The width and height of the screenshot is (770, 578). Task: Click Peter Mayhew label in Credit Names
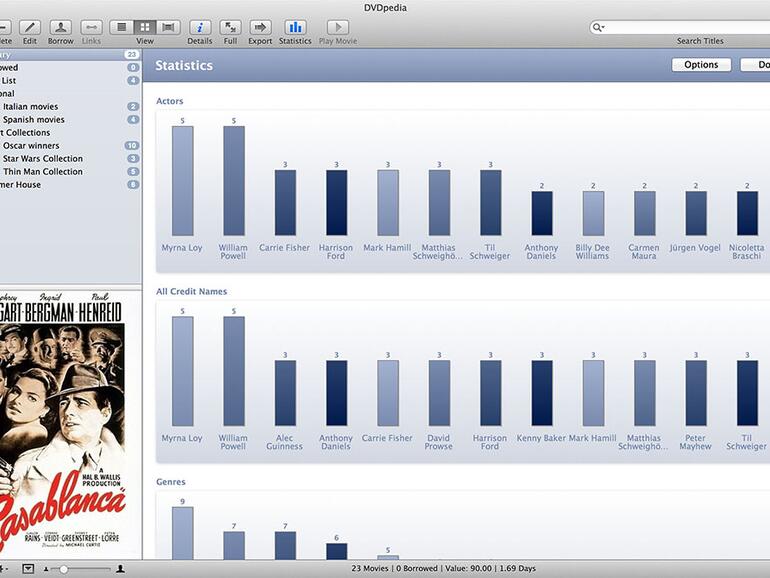tap(695, 442)
